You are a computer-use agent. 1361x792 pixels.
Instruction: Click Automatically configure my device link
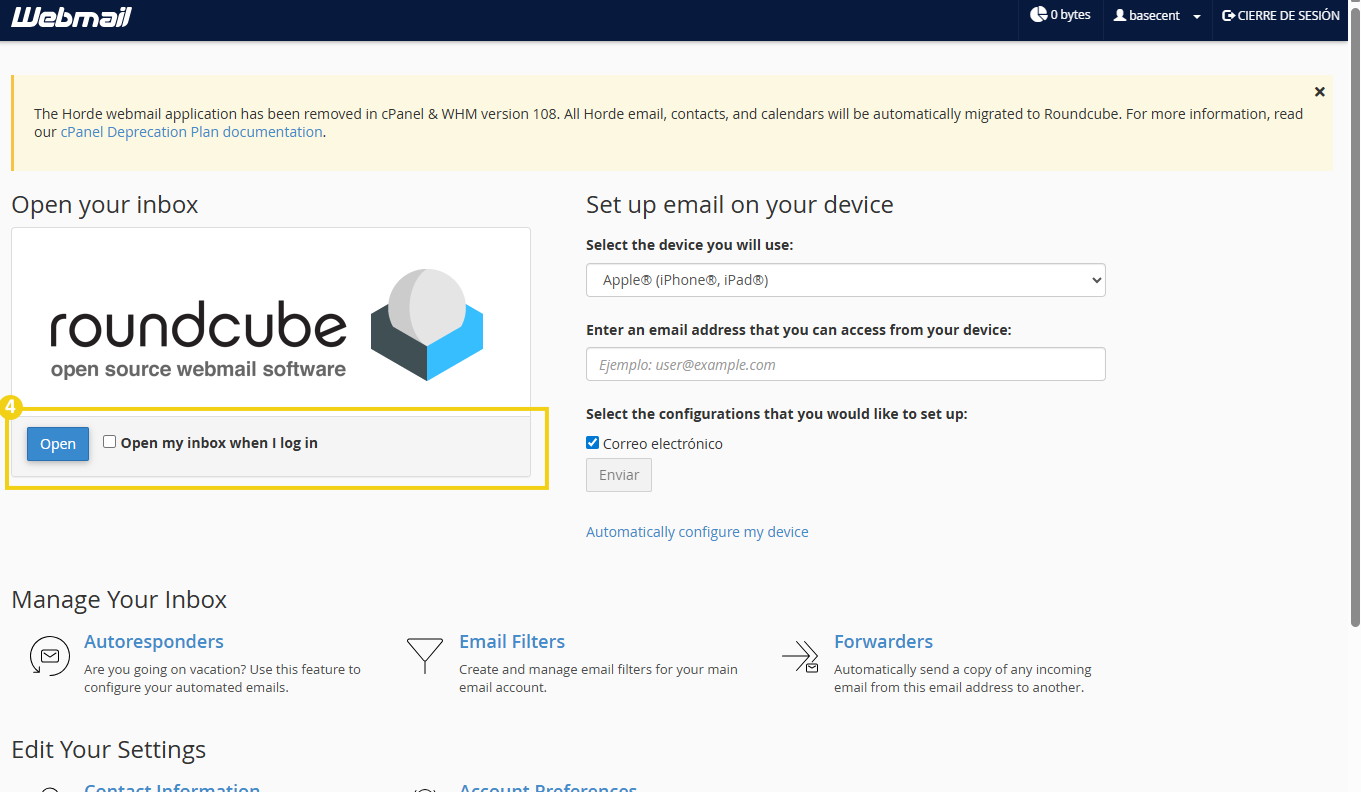click(697, 532)
